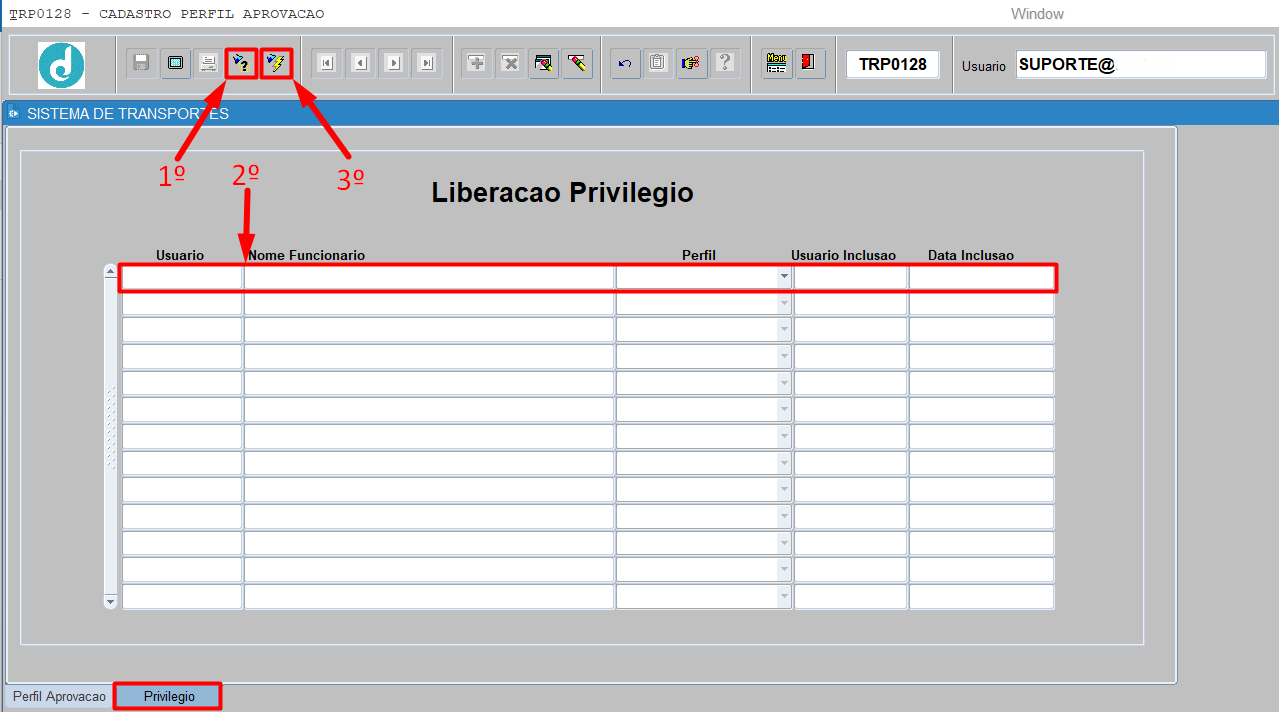The height and width of the screenshot is (712, 1279).
Task: Switch to the Perfil Aprovacao tab
Action: 59,696
